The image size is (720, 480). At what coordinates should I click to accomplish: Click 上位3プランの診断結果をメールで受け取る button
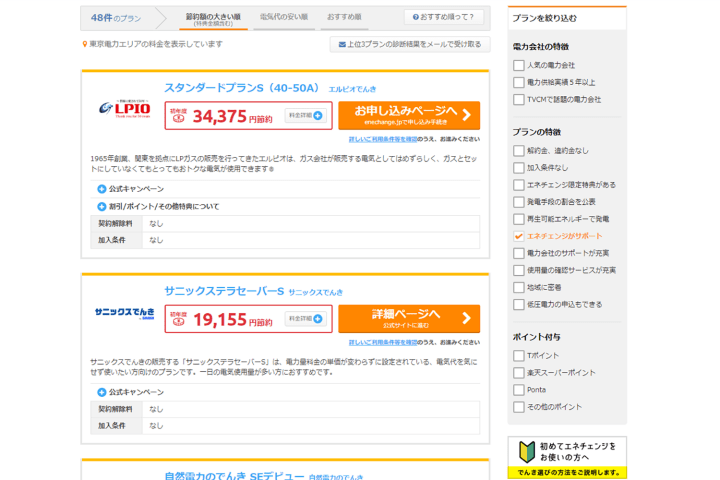[410, 45]
